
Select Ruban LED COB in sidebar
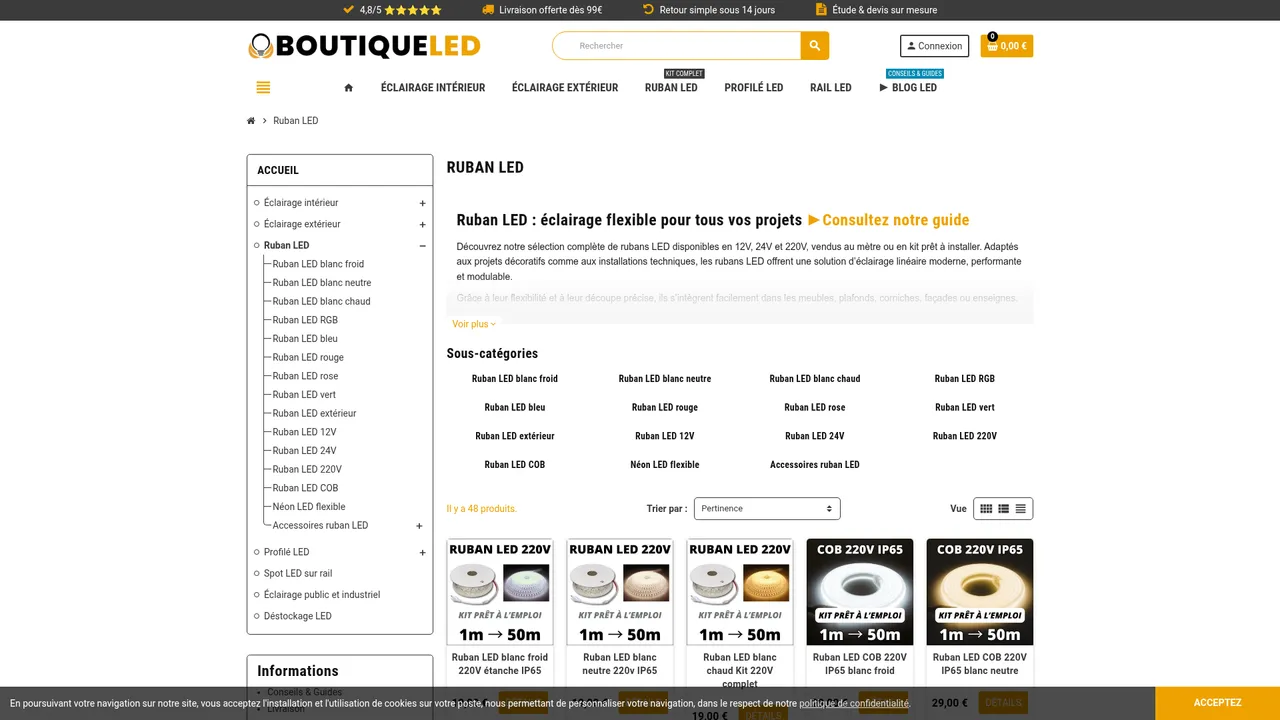point(305,488)
